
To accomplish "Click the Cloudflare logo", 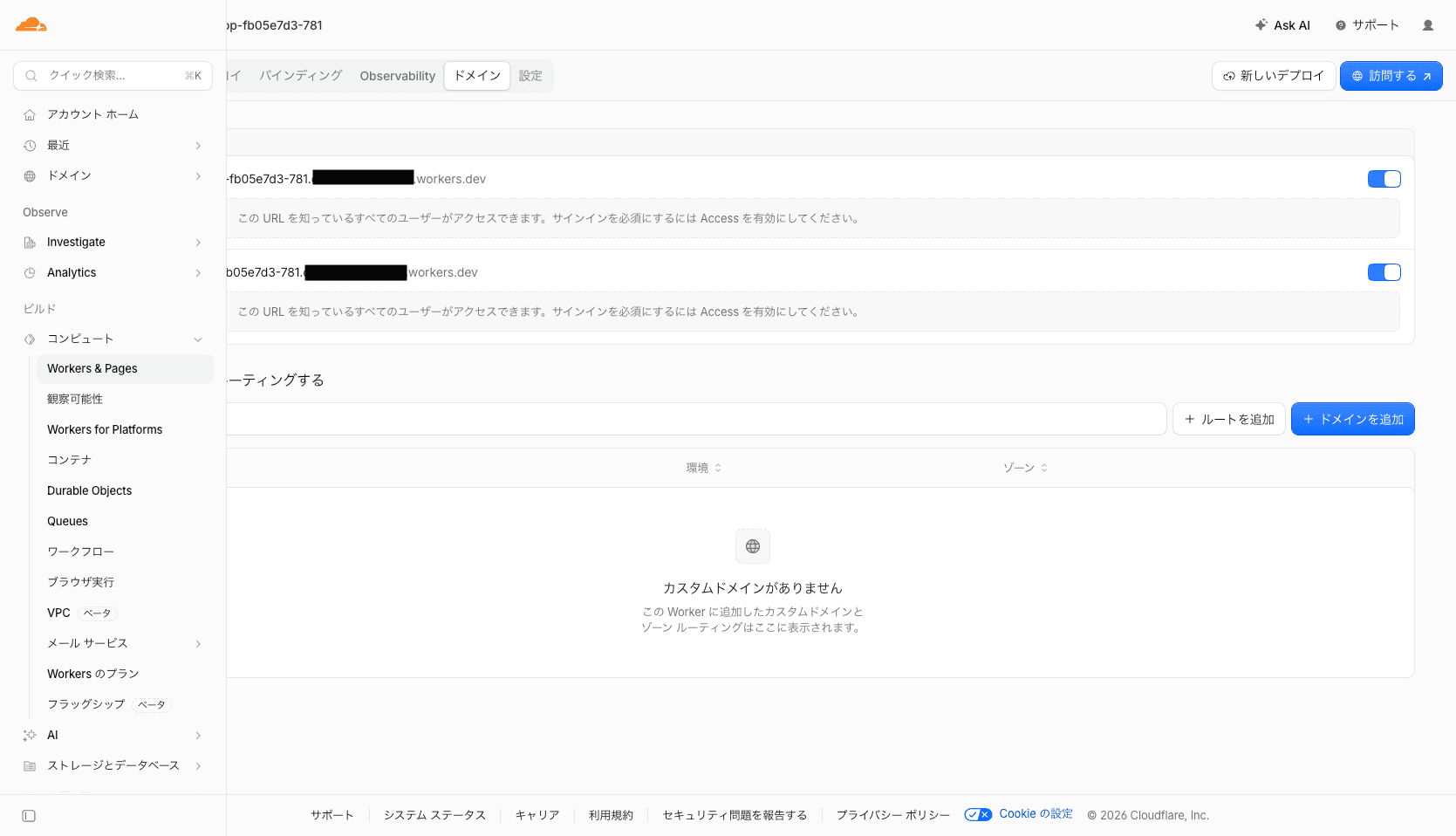I will point(31,24).
